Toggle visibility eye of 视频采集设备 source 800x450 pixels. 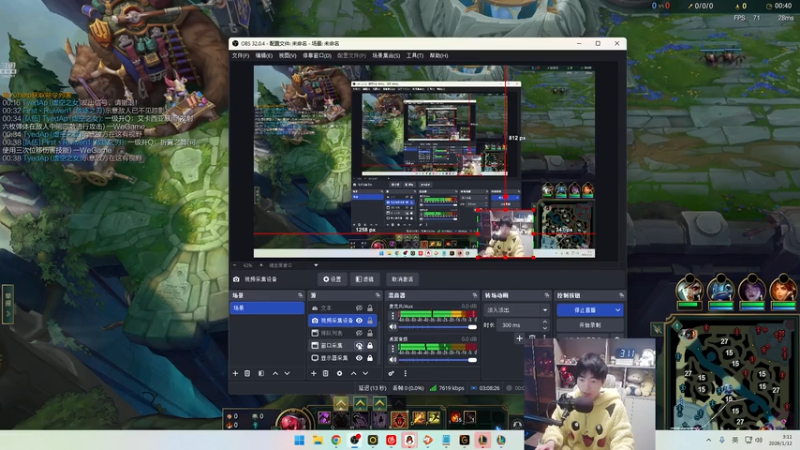(359, 320)
